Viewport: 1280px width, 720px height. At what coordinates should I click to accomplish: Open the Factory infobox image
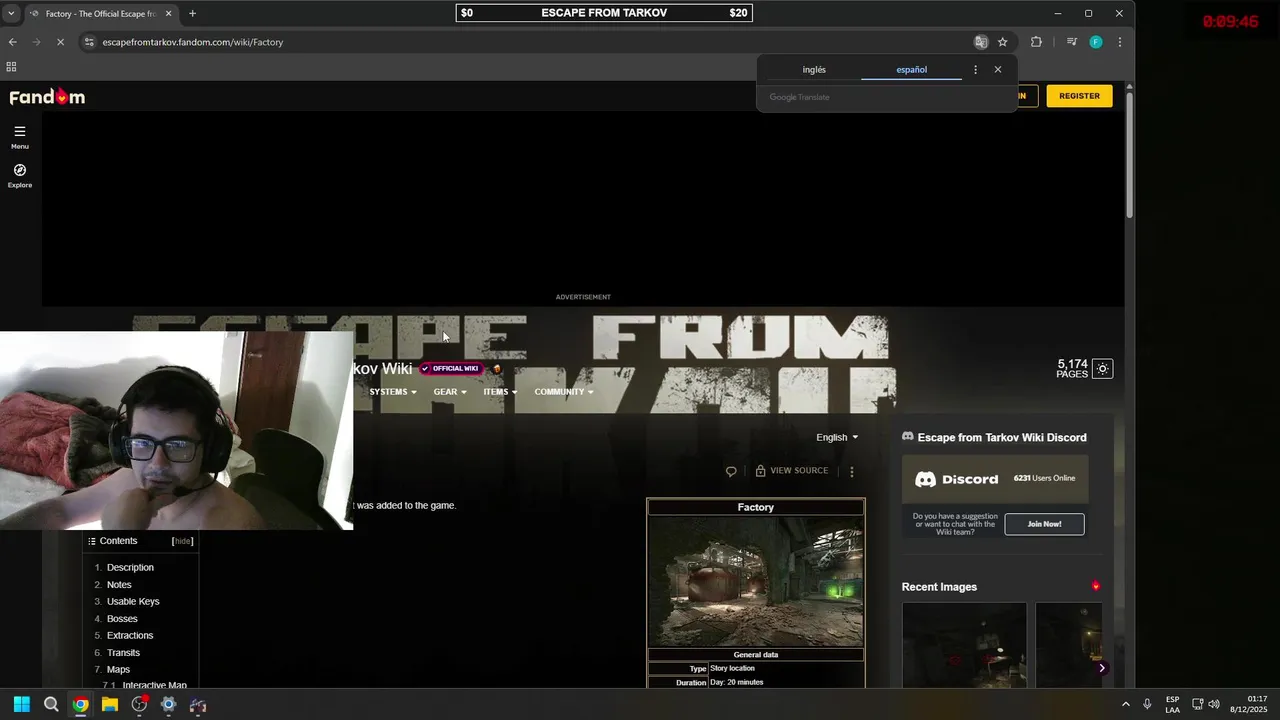point(756,582)
